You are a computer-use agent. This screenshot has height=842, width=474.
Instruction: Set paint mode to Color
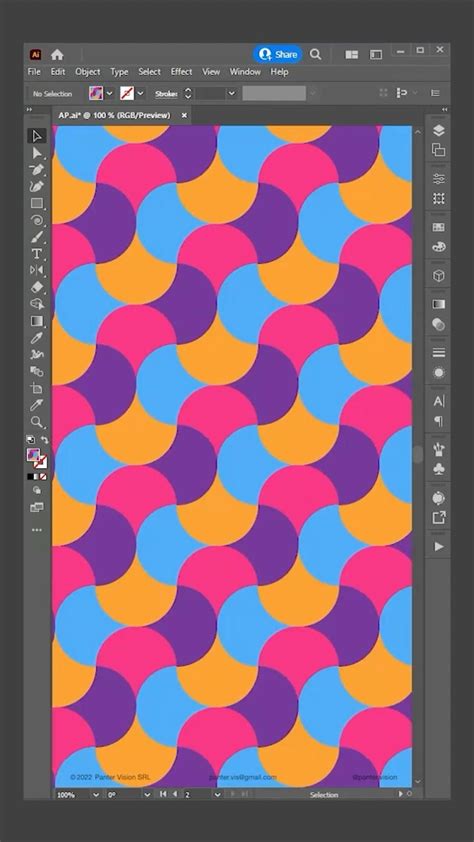(30, 476)
